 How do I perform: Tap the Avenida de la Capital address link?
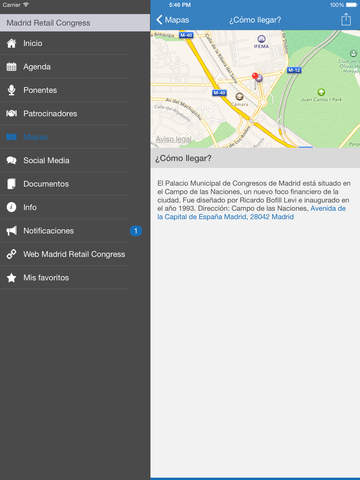click(x=252, y=213)
